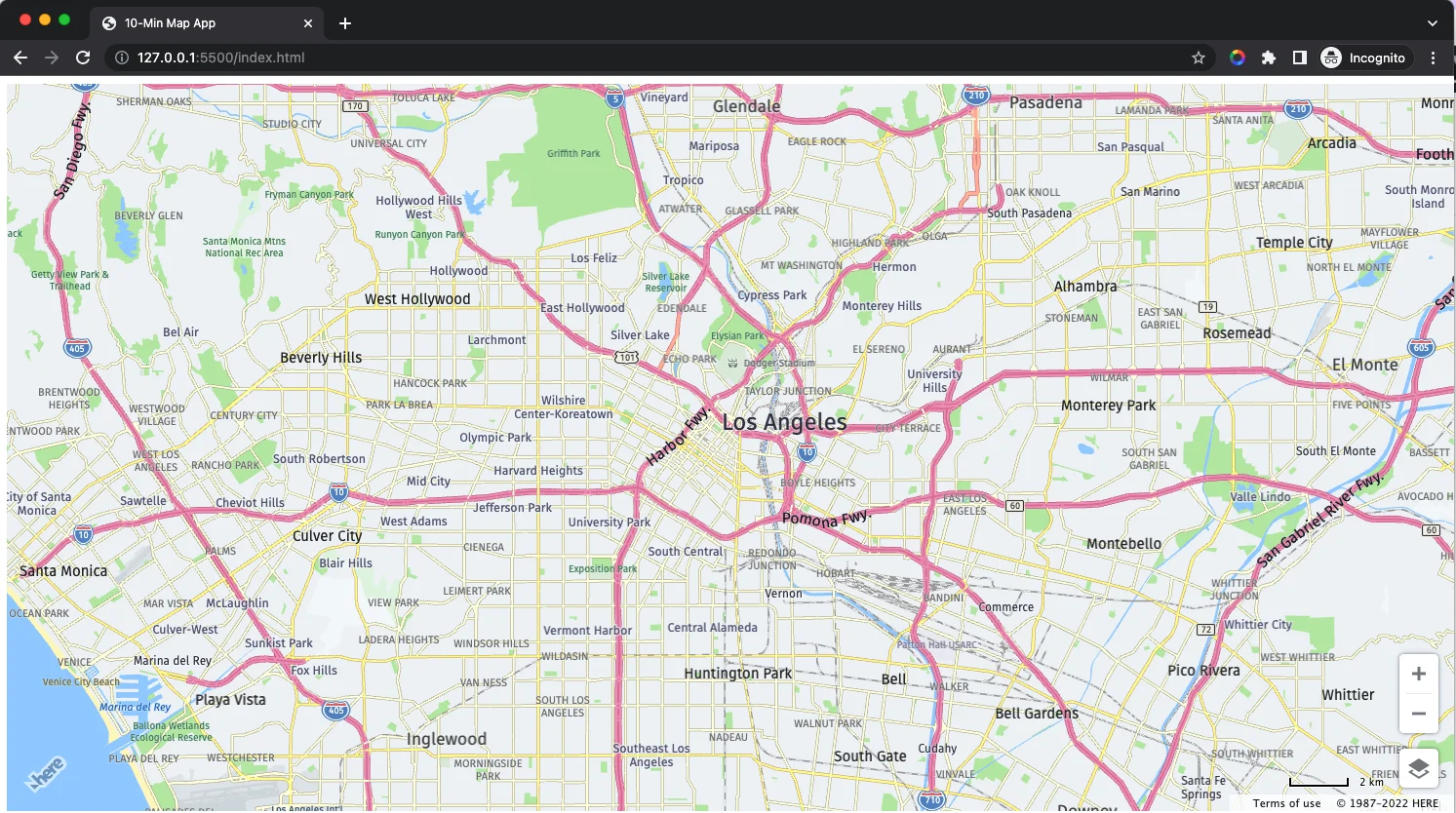Open the tab overview chevron

(1431, 22)
